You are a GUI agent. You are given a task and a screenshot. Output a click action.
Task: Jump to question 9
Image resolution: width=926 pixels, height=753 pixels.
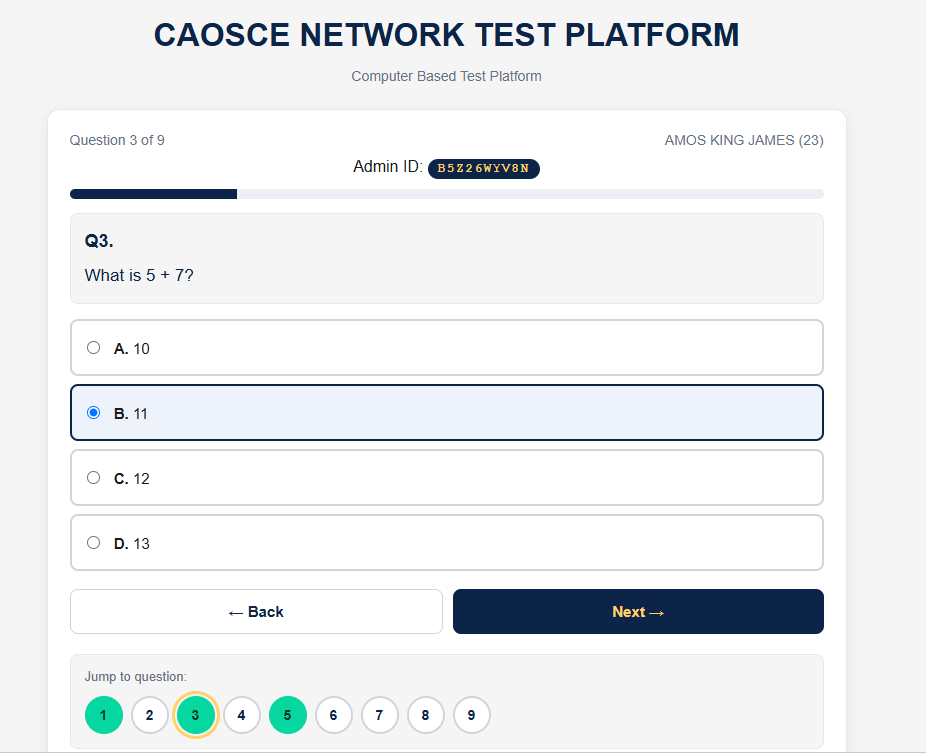pos(471,715)
